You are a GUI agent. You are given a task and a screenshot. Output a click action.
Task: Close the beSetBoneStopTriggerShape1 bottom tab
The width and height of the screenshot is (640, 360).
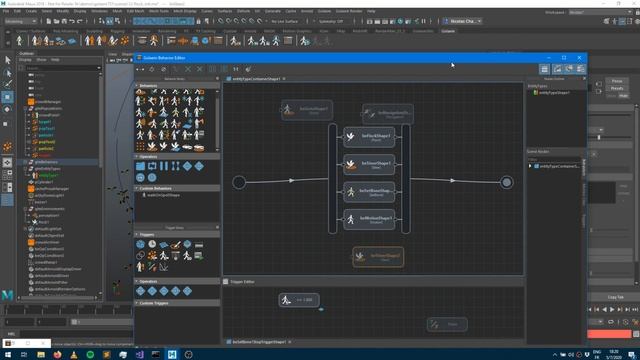[x=289, y=342]
